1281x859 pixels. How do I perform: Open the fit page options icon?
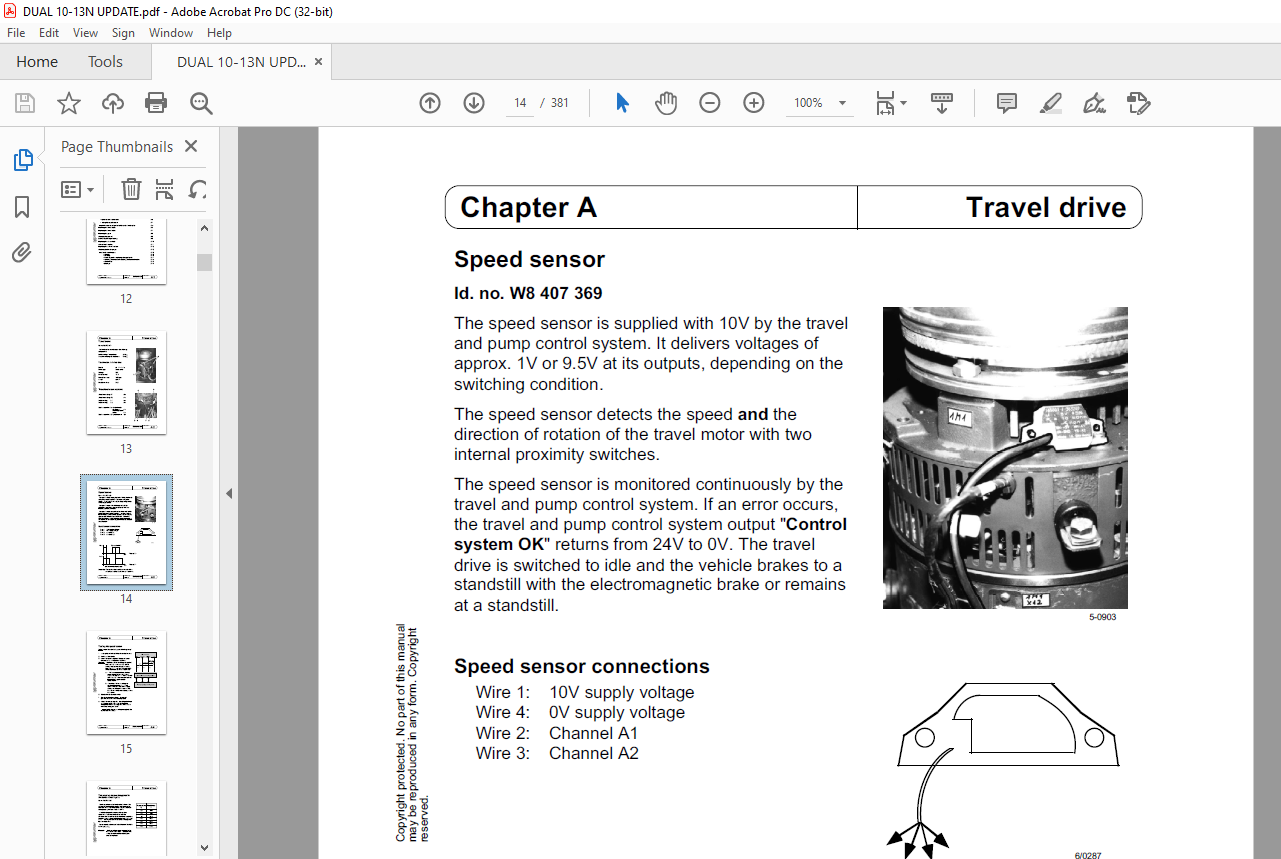(885, 103)
